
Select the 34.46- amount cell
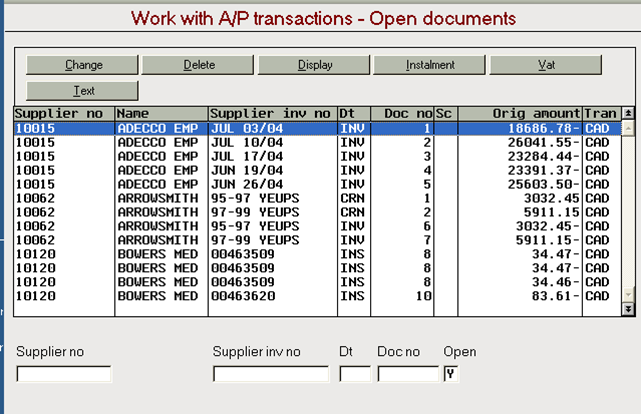tap(556, 282)
